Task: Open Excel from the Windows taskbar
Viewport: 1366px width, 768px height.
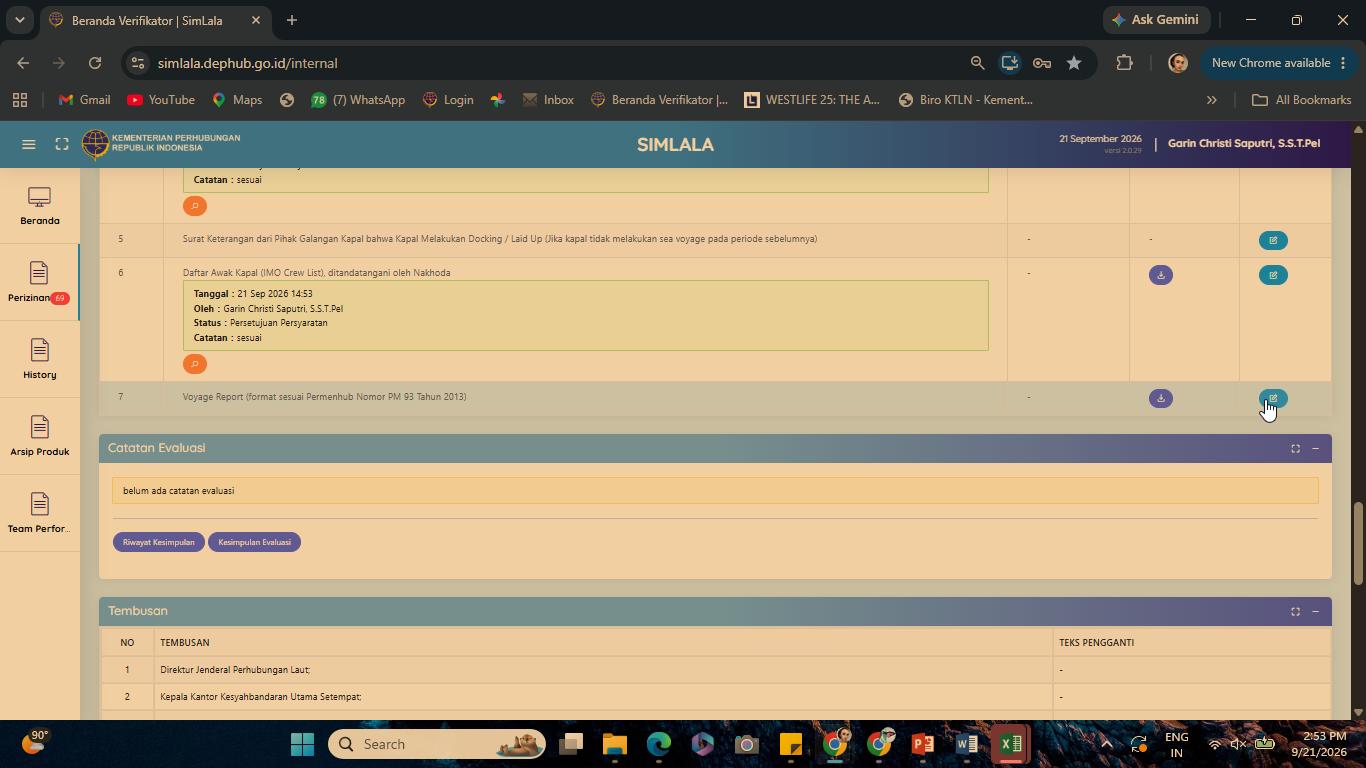Action: [x=1010, y=744]
